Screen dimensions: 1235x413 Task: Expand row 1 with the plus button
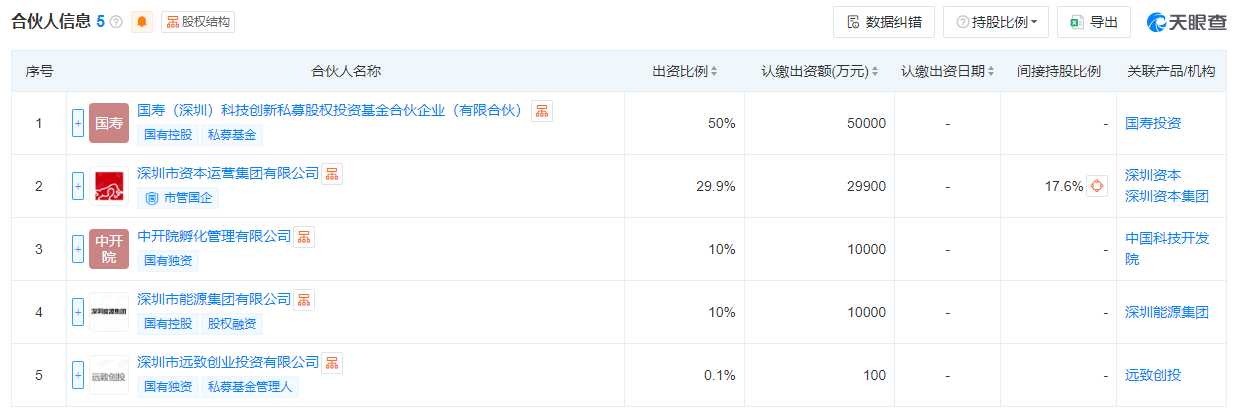[x=78, y=123]
